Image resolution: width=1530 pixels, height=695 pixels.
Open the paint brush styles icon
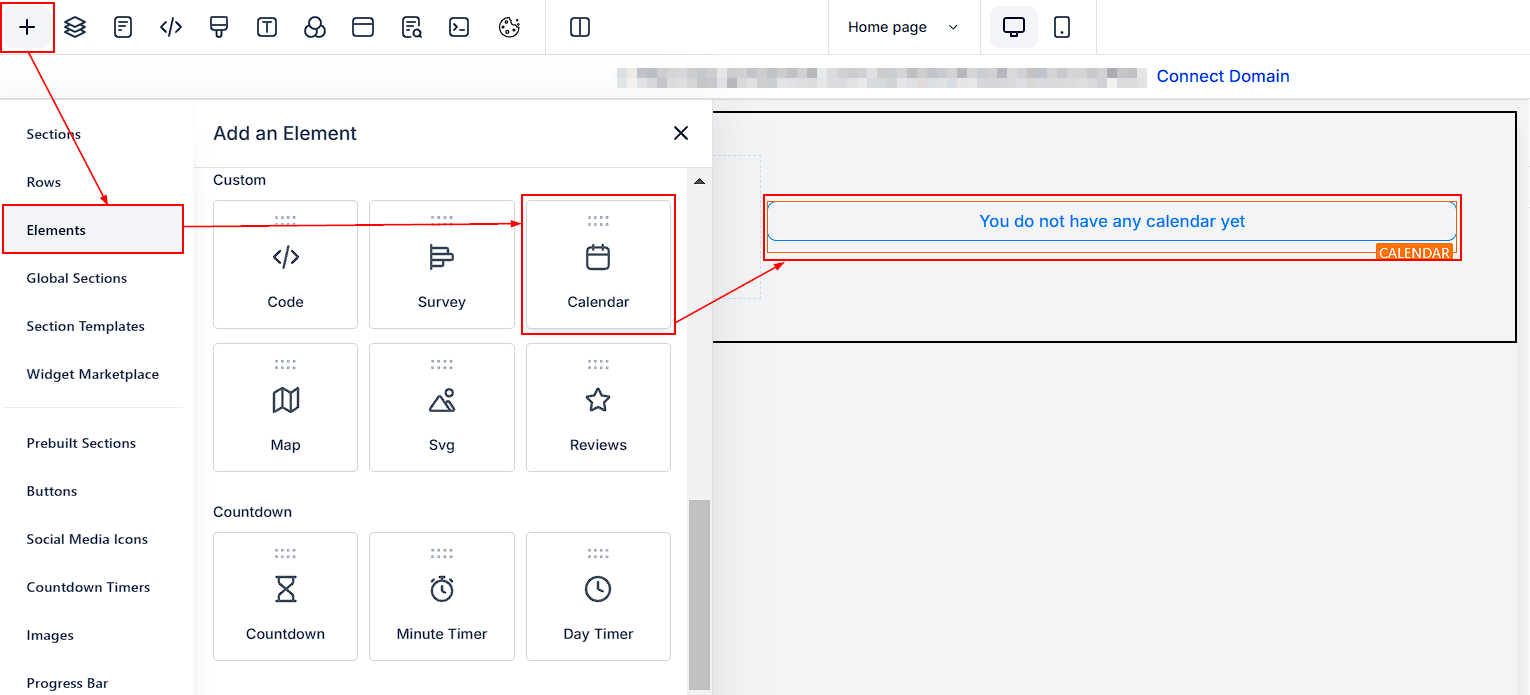click(x=219, y=27)
